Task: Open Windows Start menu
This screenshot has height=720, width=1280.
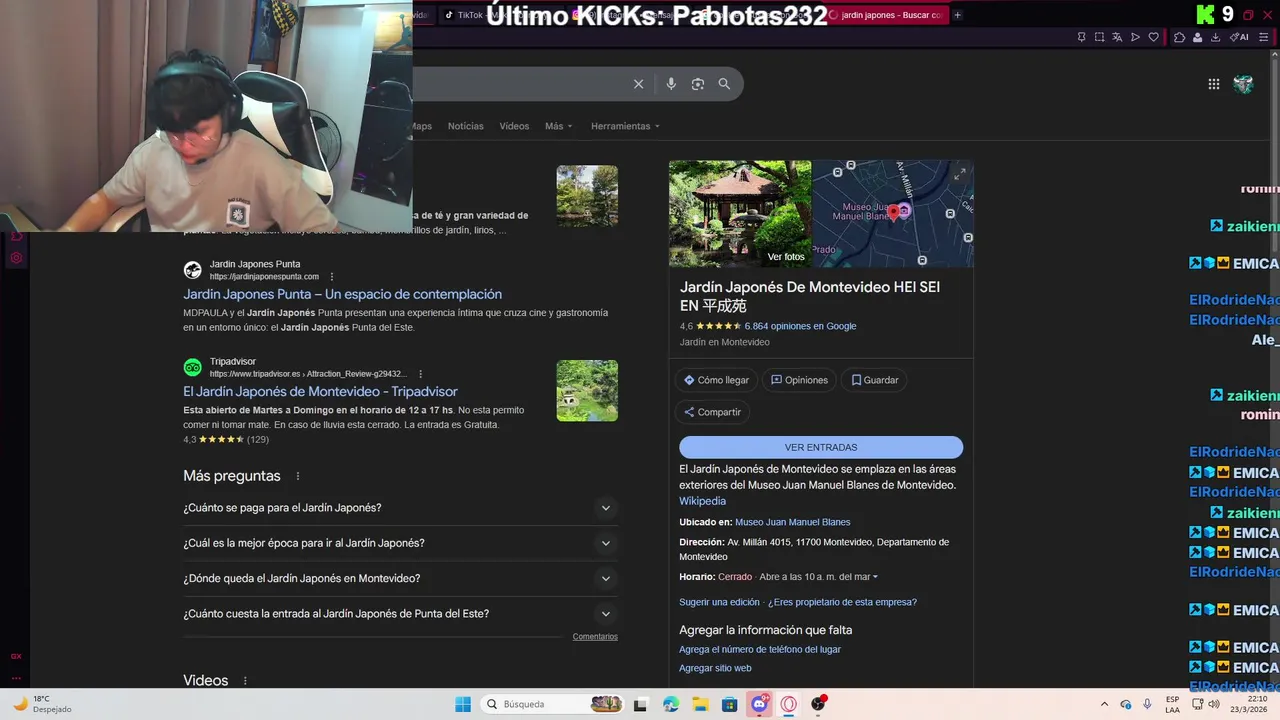Action: point(463,704)
